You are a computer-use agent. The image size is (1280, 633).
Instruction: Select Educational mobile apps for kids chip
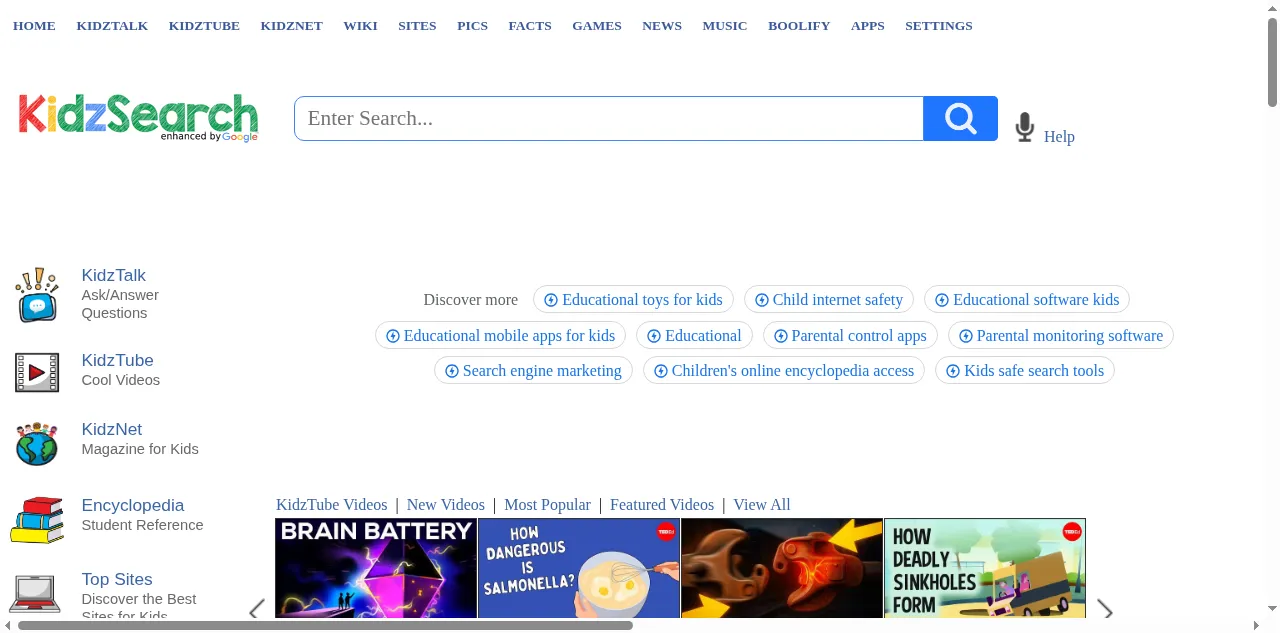pos(500,336)
